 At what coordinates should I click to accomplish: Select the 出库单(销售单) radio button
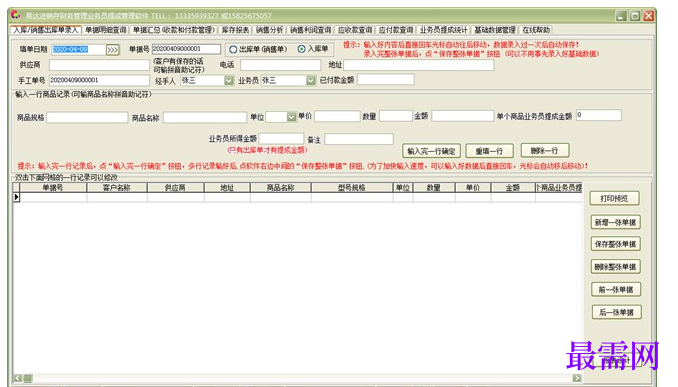click(233, 49)
